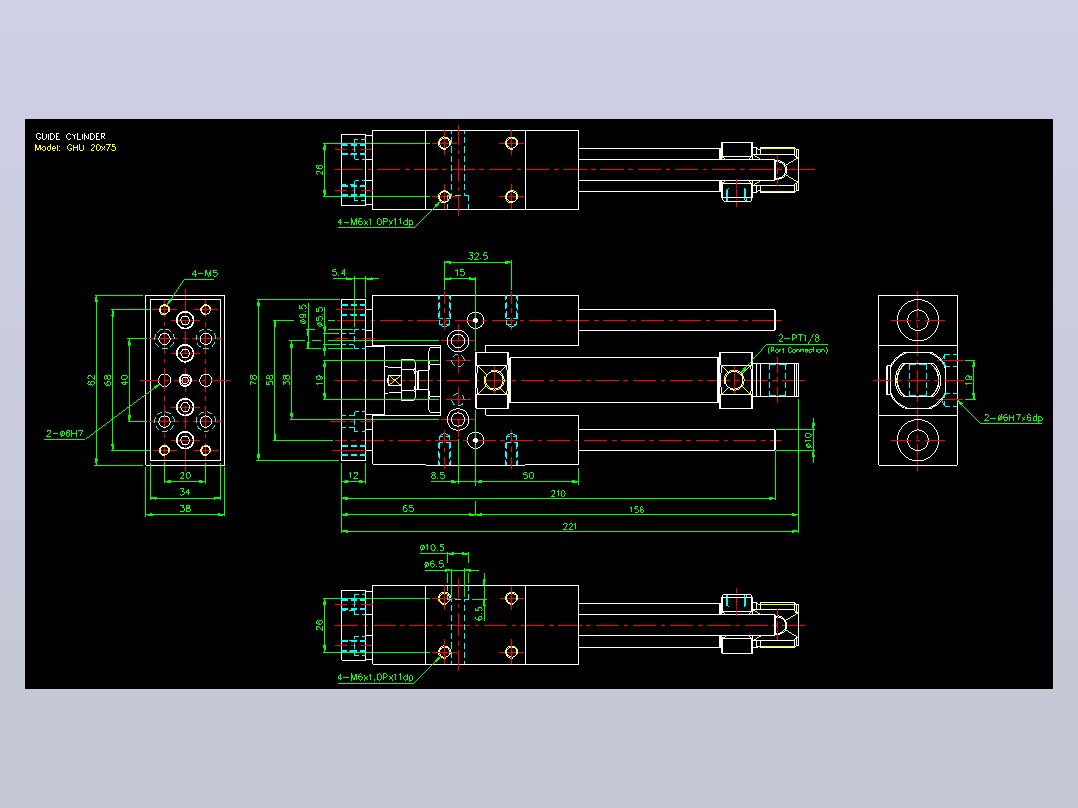
Task: Click the '82' height dimension
Action: pos(91,380)
